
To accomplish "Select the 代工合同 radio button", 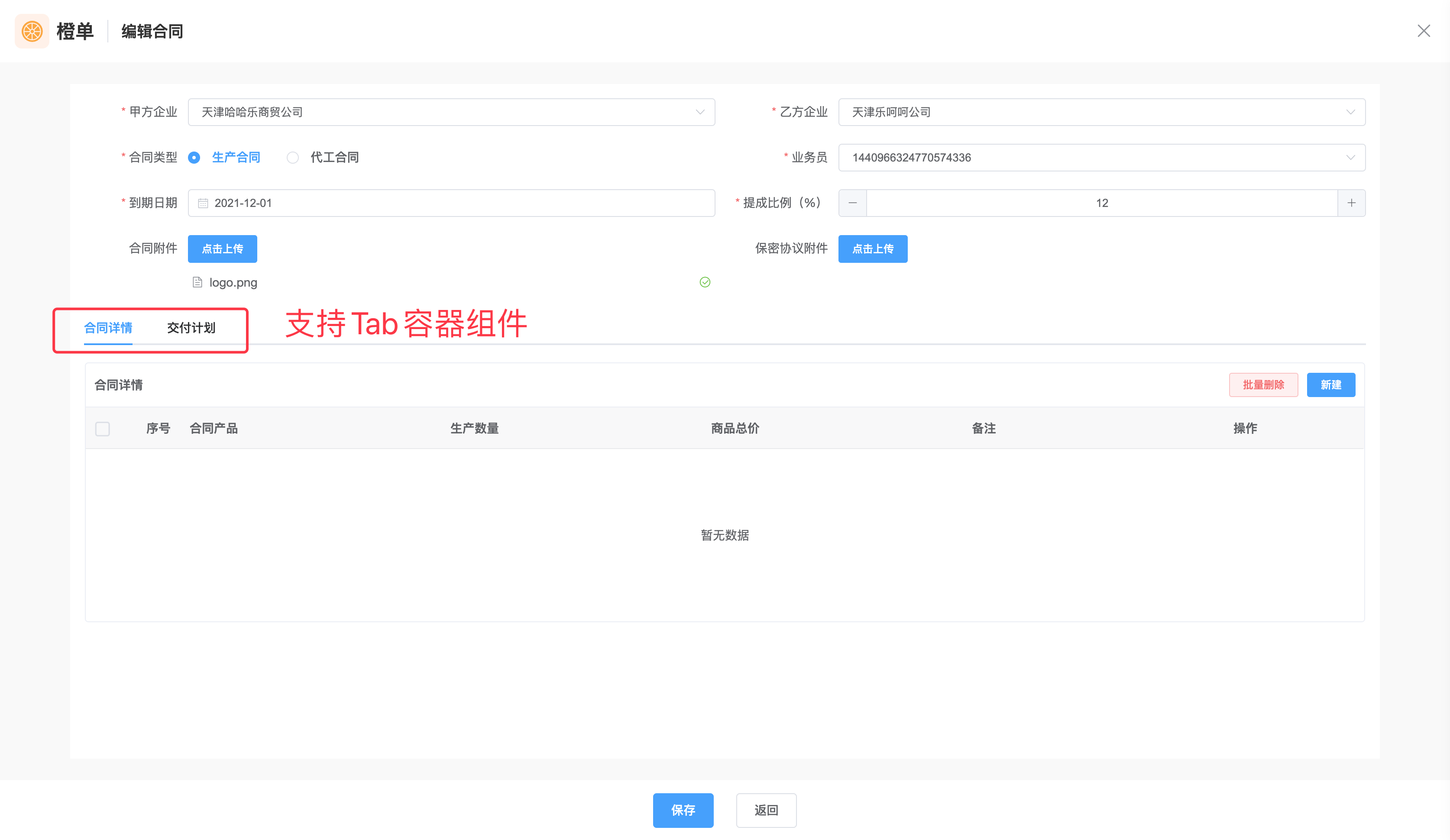I will click(293, 158).
